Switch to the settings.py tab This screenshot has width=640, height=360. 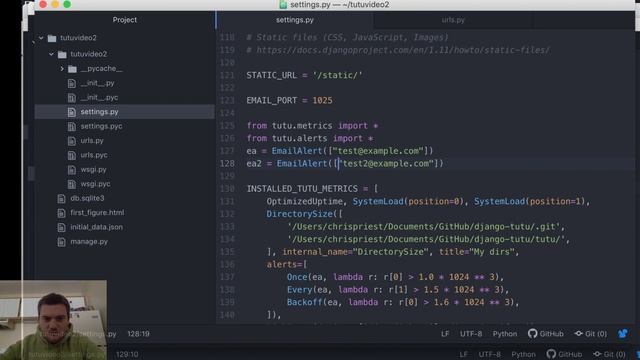pyautogui.click(x=294, y=20)
